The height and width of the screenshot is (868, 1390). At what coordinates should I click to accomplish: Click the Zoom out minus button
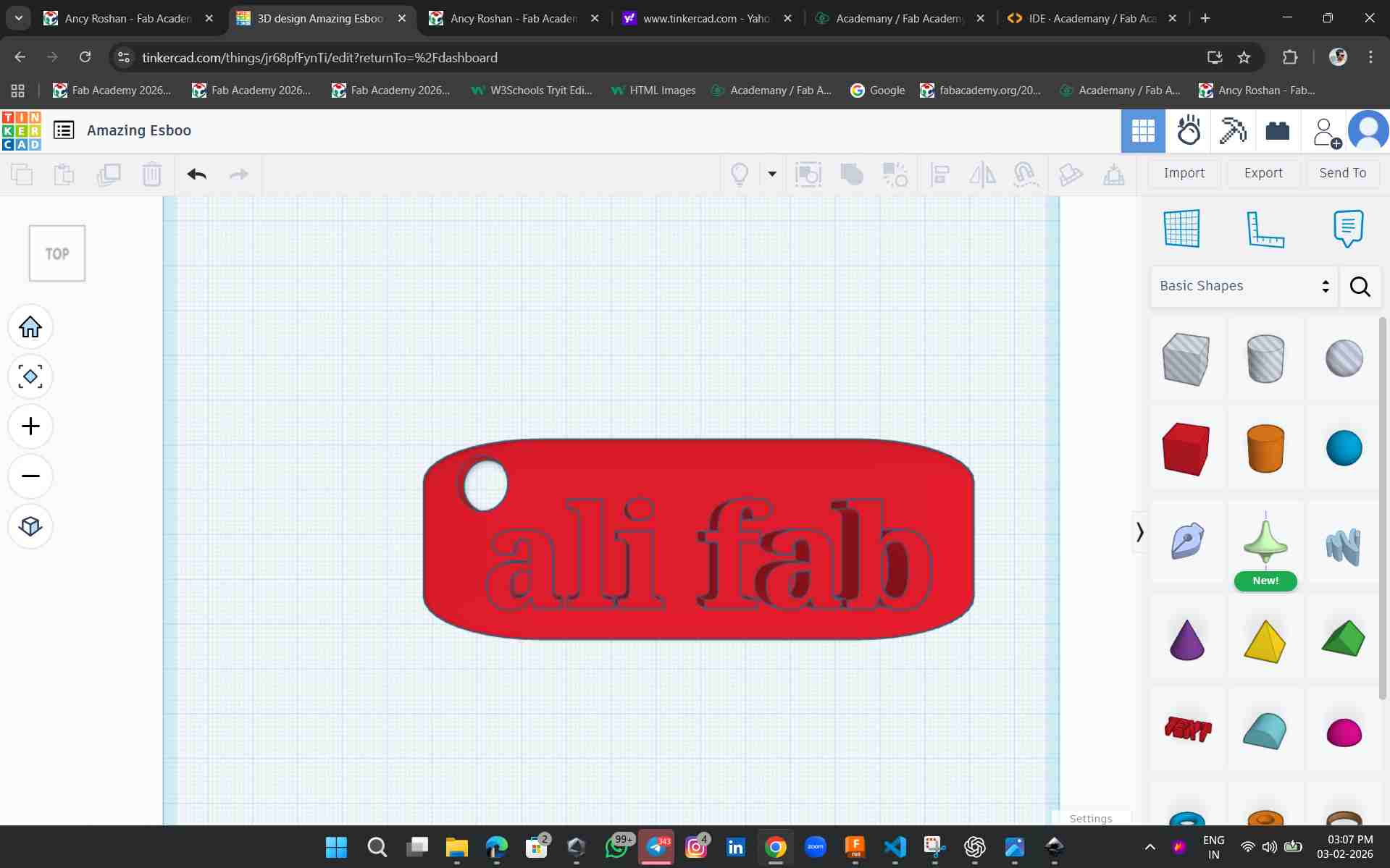click(x=30, y=476)
